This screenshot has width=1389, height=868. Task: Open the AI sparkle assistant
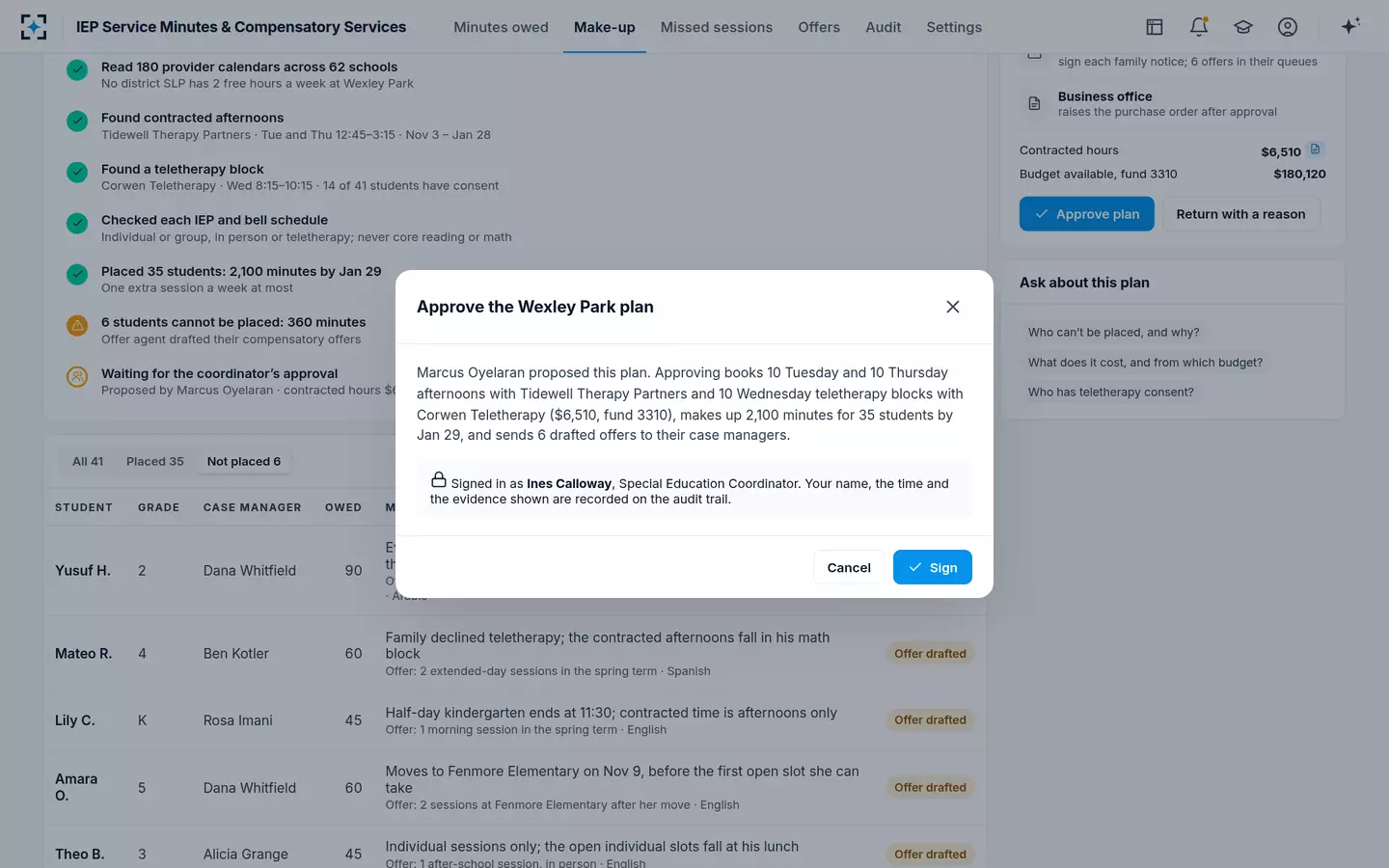1350,26
